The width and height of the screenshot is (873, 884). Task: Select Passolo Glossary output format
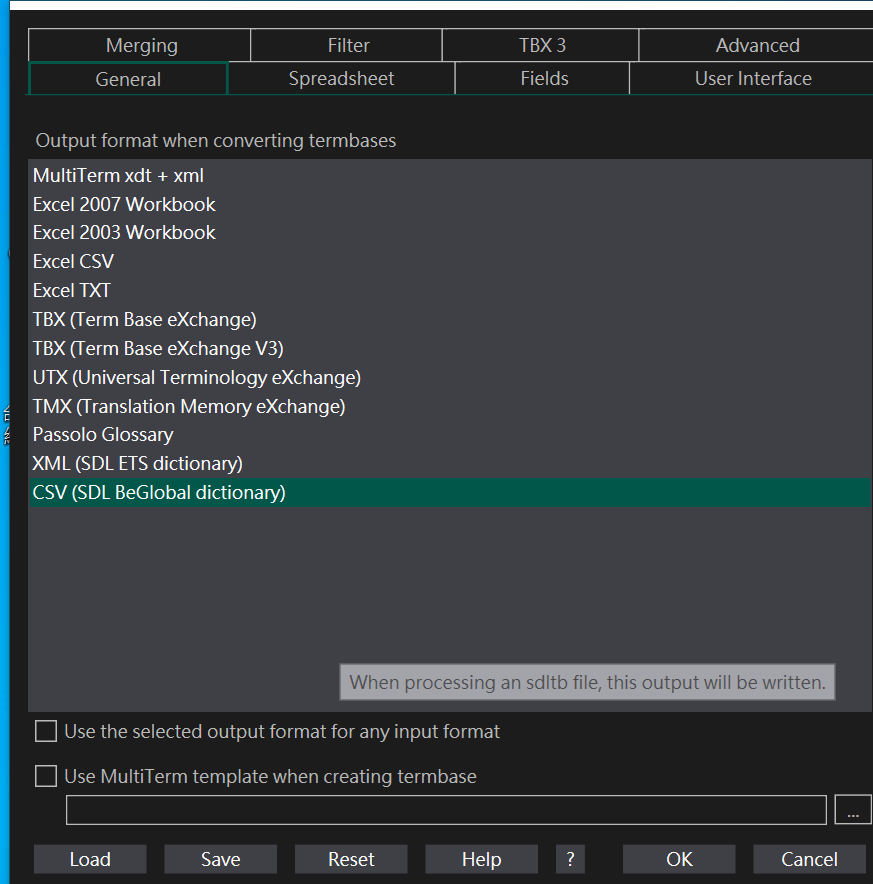[x=102, y=435]
